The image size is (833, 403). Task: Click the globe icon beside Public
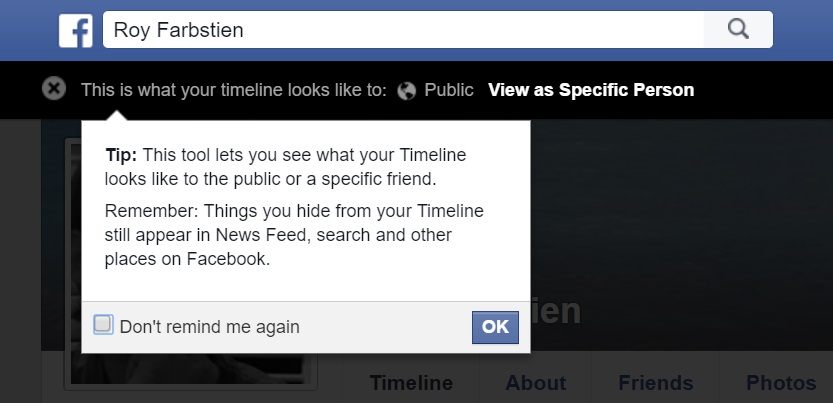[406, 90]
